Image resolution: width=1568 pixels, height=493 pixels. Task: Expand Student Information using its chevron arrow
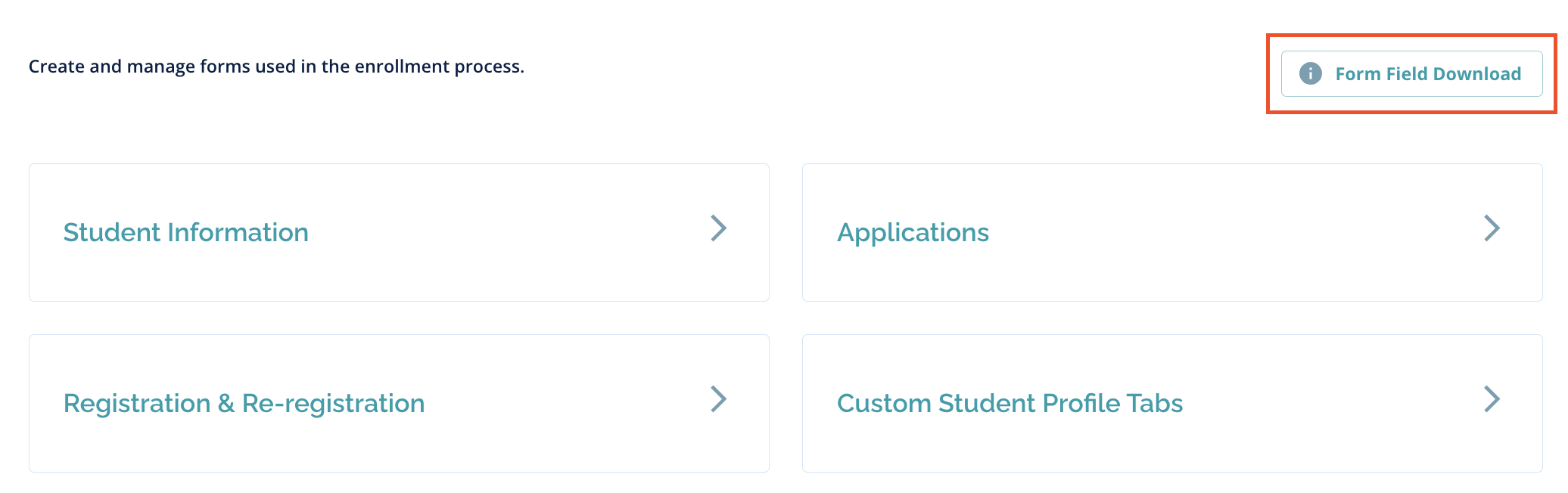click(x=718, y=228)
